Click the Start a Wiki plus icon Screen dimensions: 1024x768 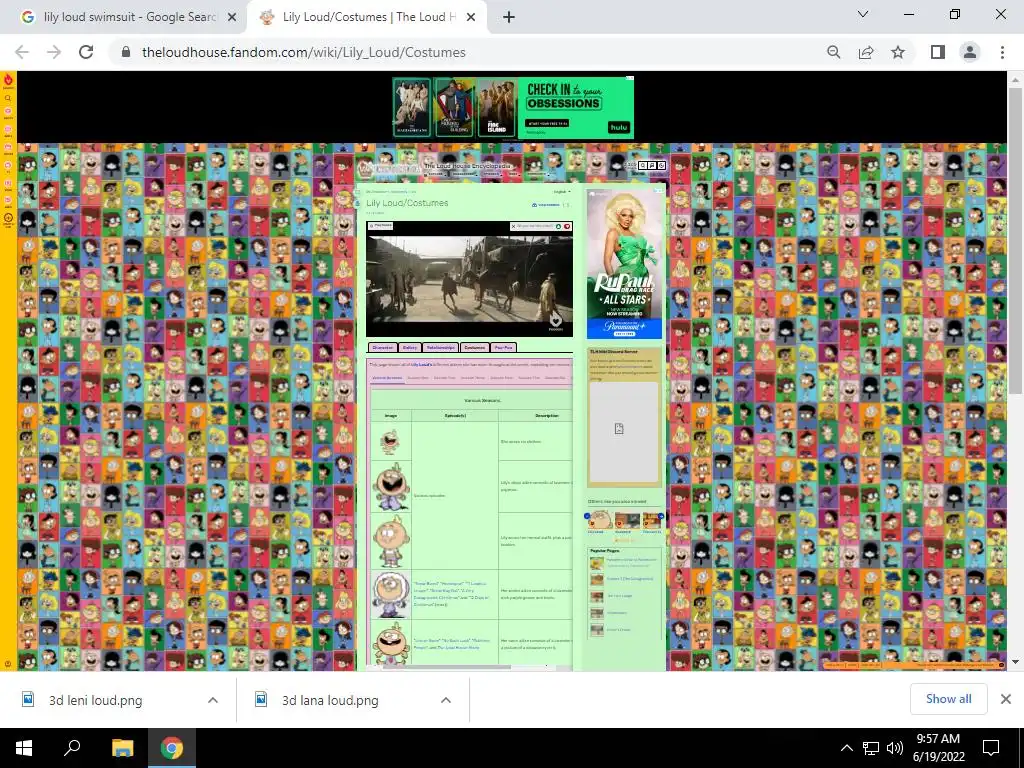8,218
